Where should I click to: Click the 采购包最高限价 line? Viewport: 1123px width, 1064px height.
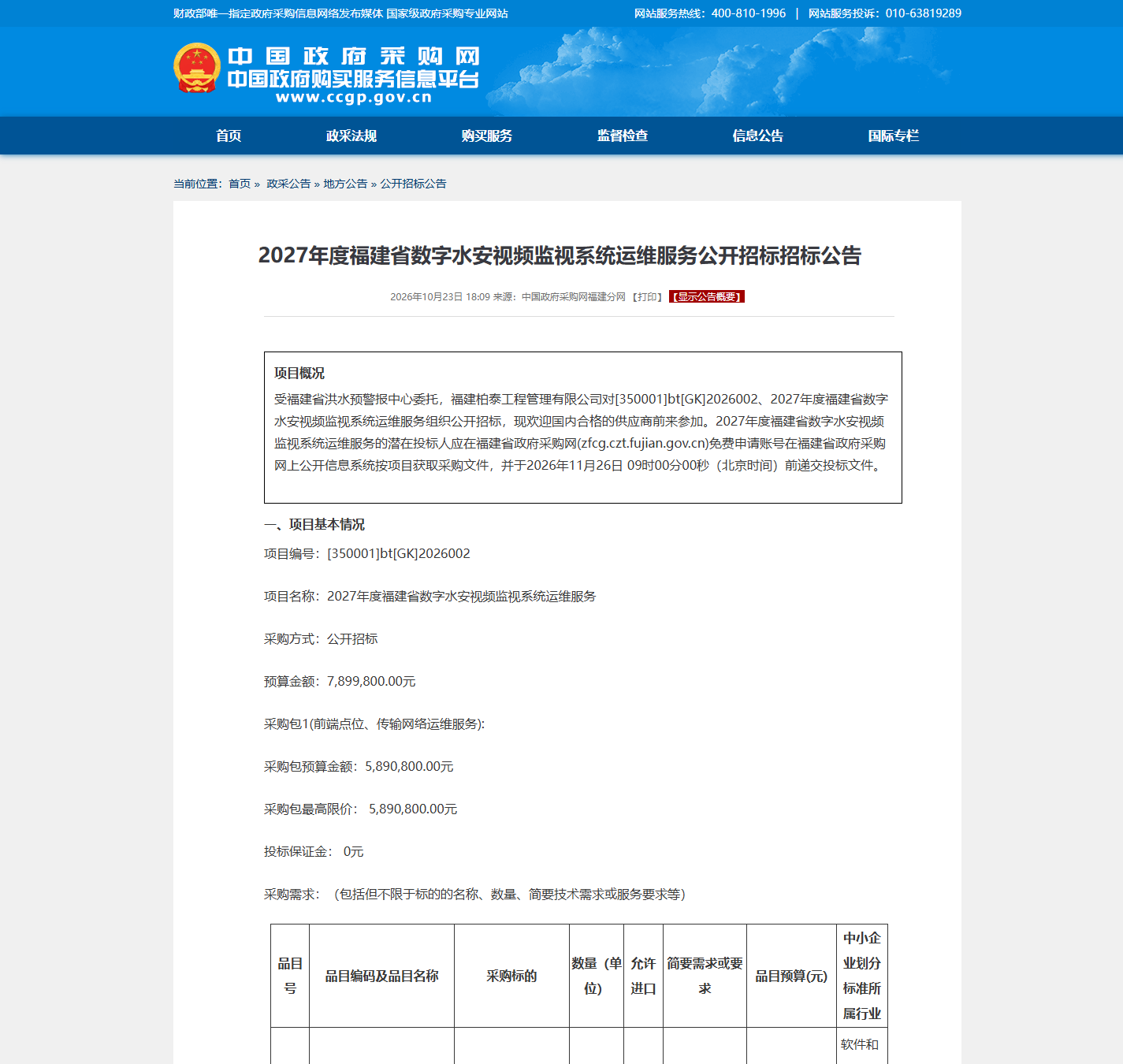[361, 809]
